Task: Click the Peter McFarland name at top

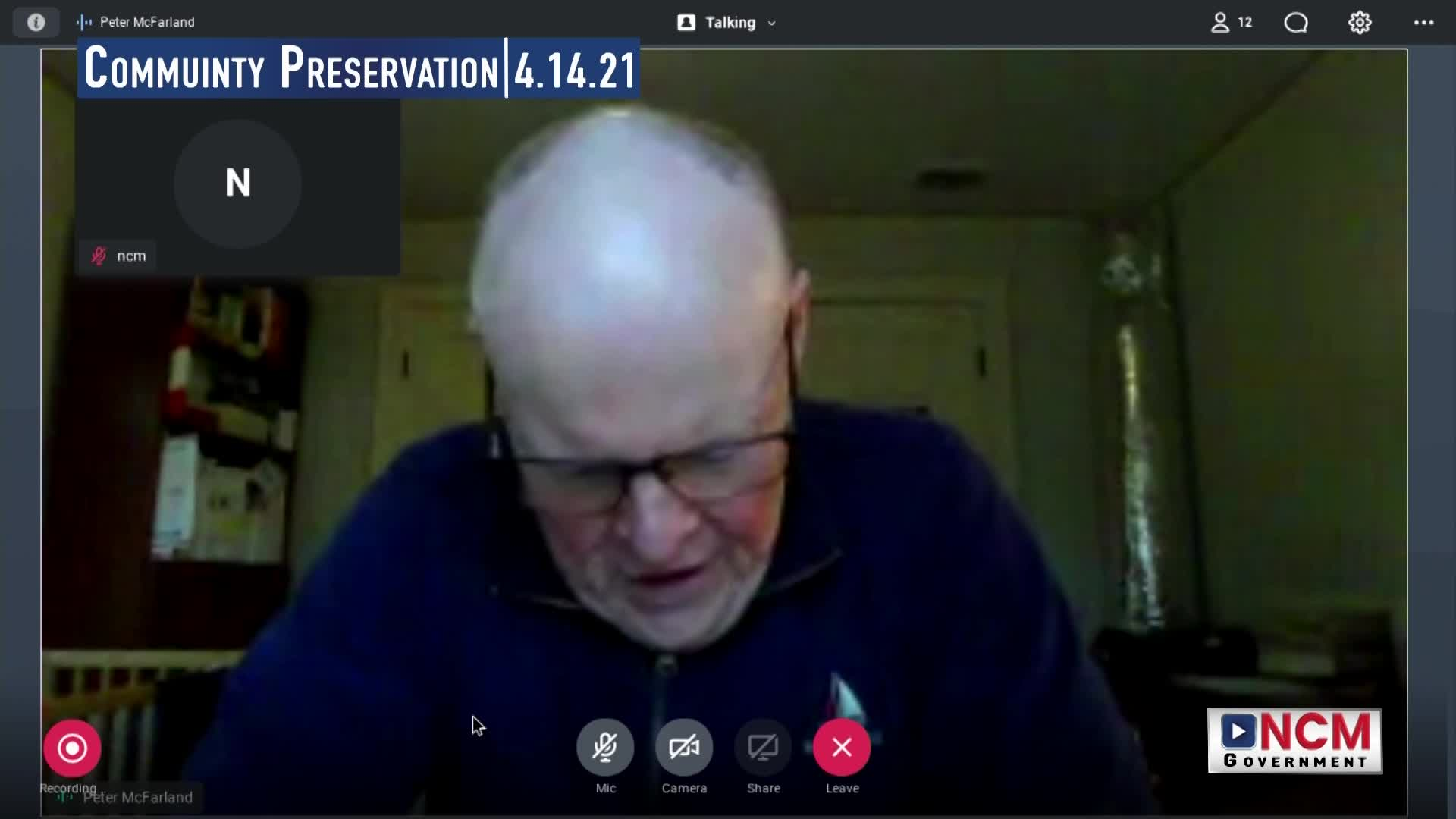Action: 147,23
